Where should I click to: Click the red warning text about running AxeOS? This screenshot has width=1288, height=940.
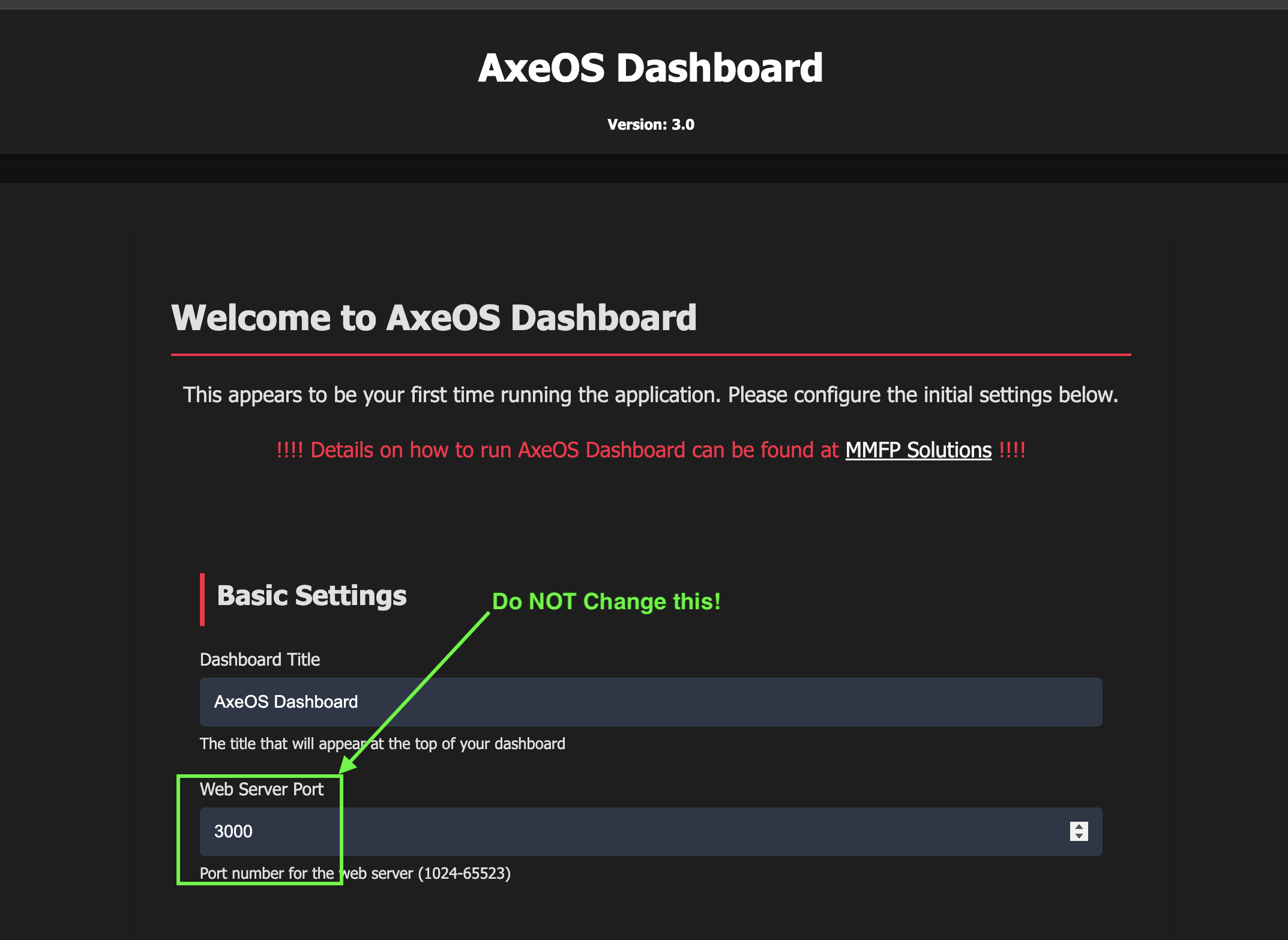[x=650, y=450]
